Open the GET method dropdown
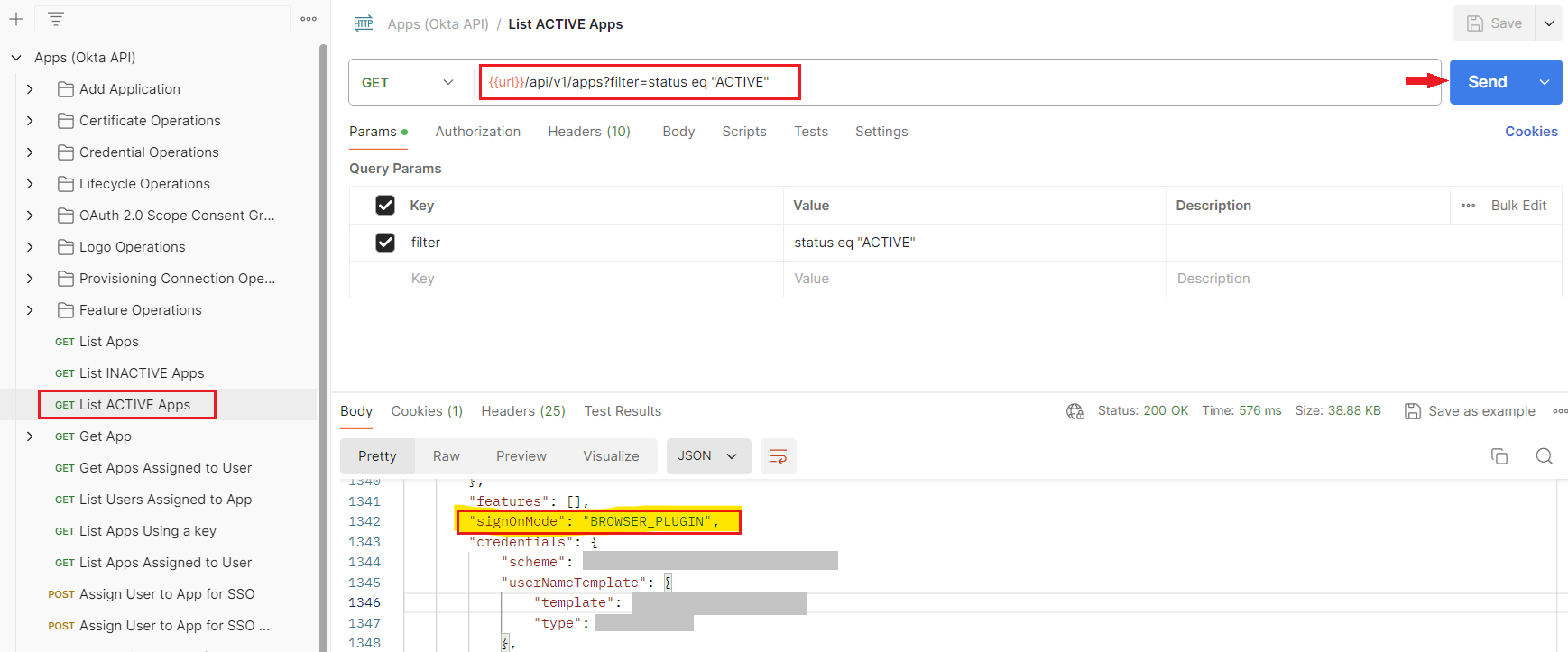Image resolution: width=1568 pixels, height=652 pixels. point(409,82)
